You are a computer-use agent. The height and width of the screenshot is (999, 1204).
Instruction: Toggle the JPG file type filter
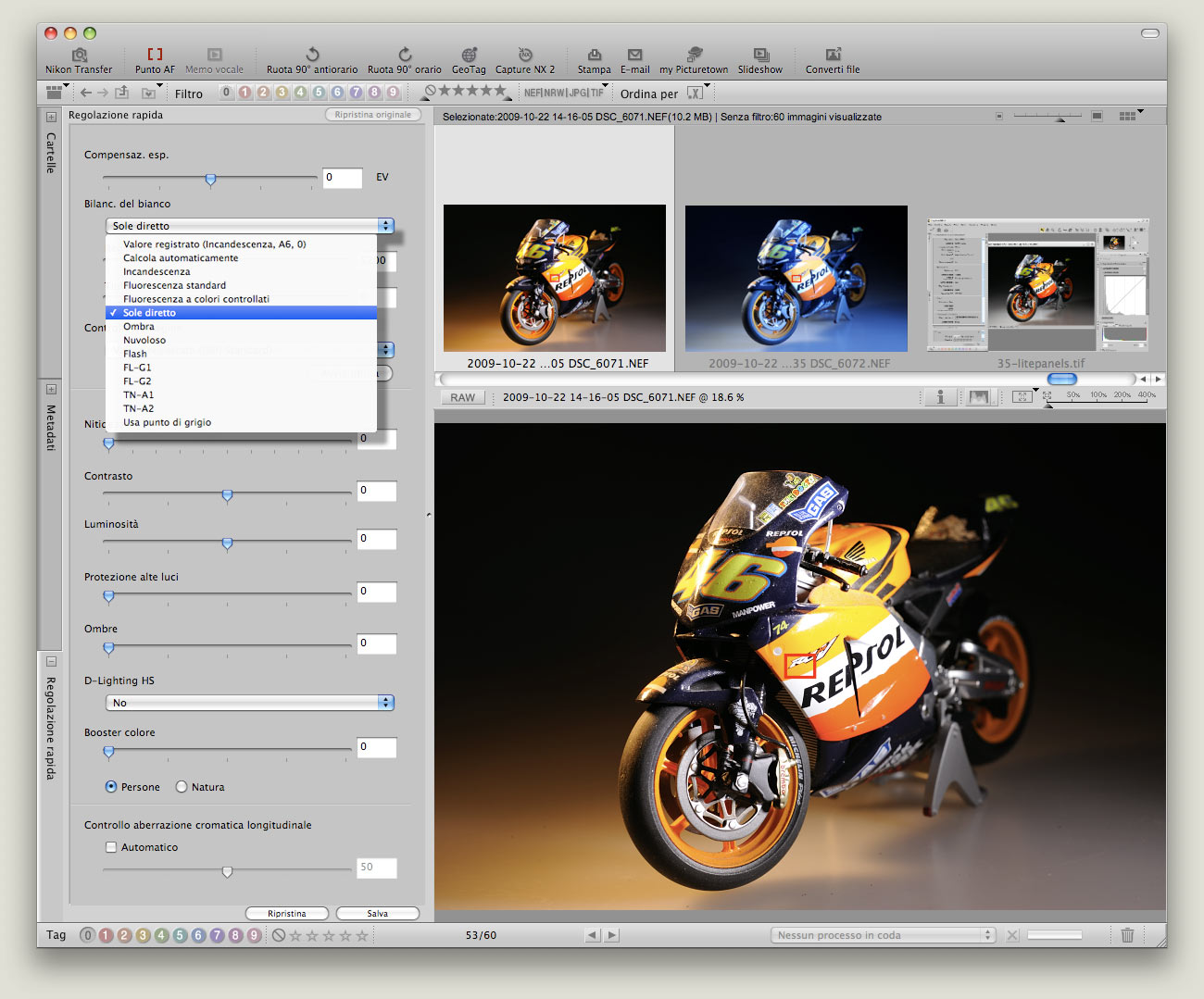point(578,93)
